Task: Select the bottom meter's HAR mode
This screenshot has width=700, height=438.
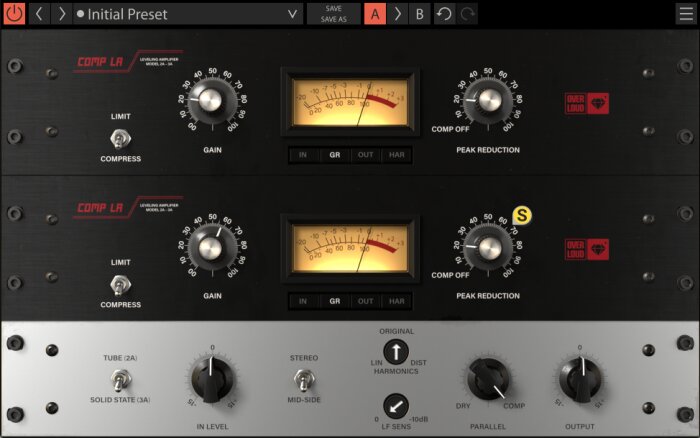Action: [x=396, y=301]
